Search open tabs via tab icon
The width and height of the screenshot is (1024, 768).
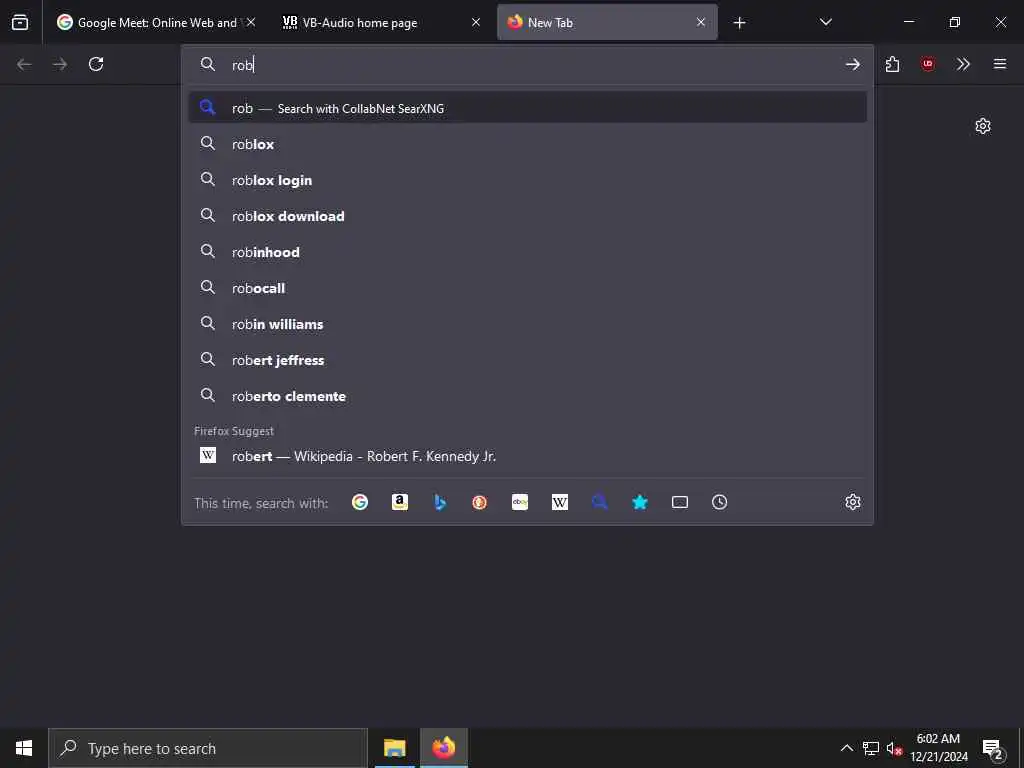pyautogui.click(x=680, y=502)
